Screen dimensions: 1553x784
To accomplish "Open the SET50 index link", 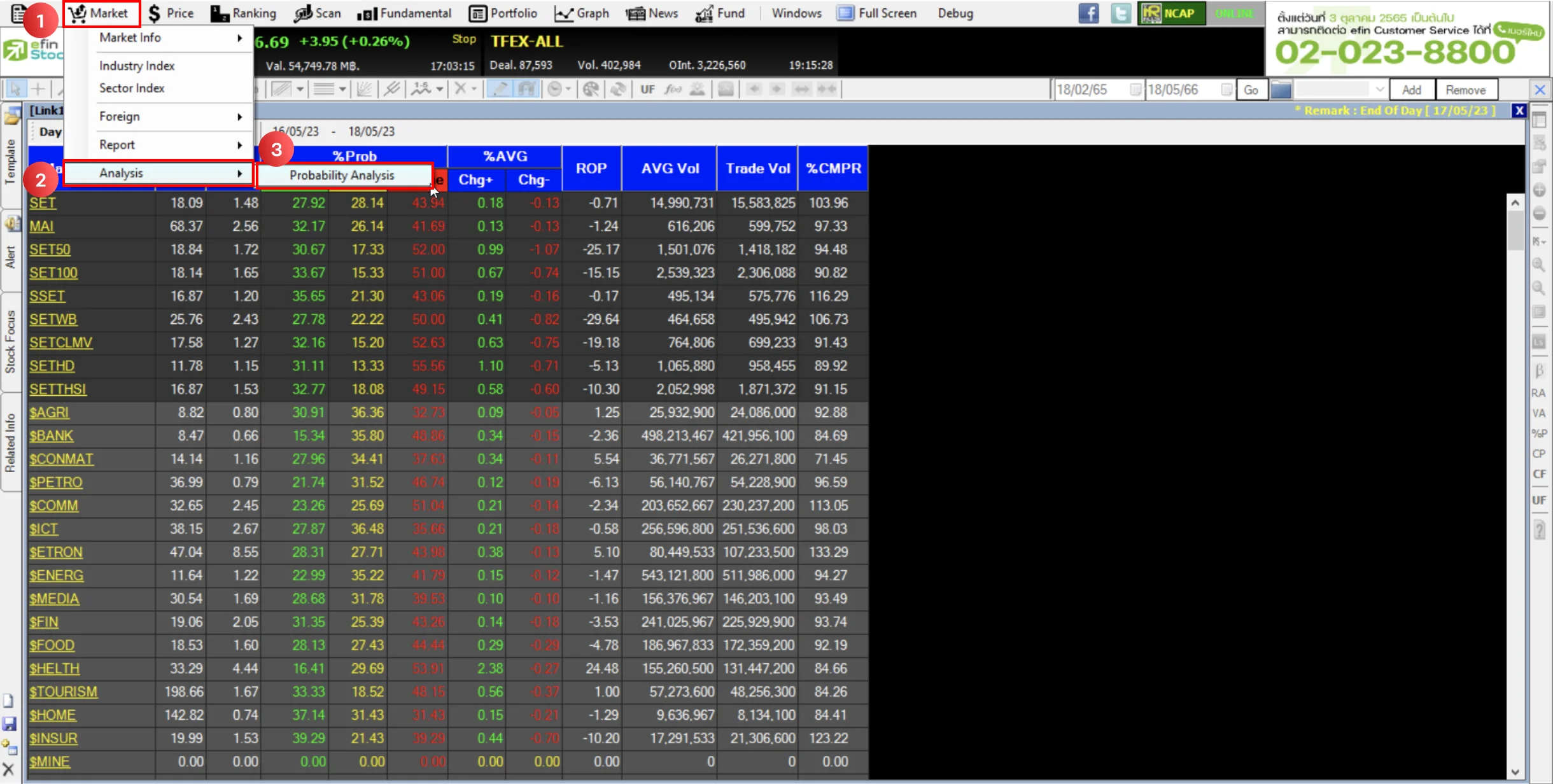I will (50, 249).
